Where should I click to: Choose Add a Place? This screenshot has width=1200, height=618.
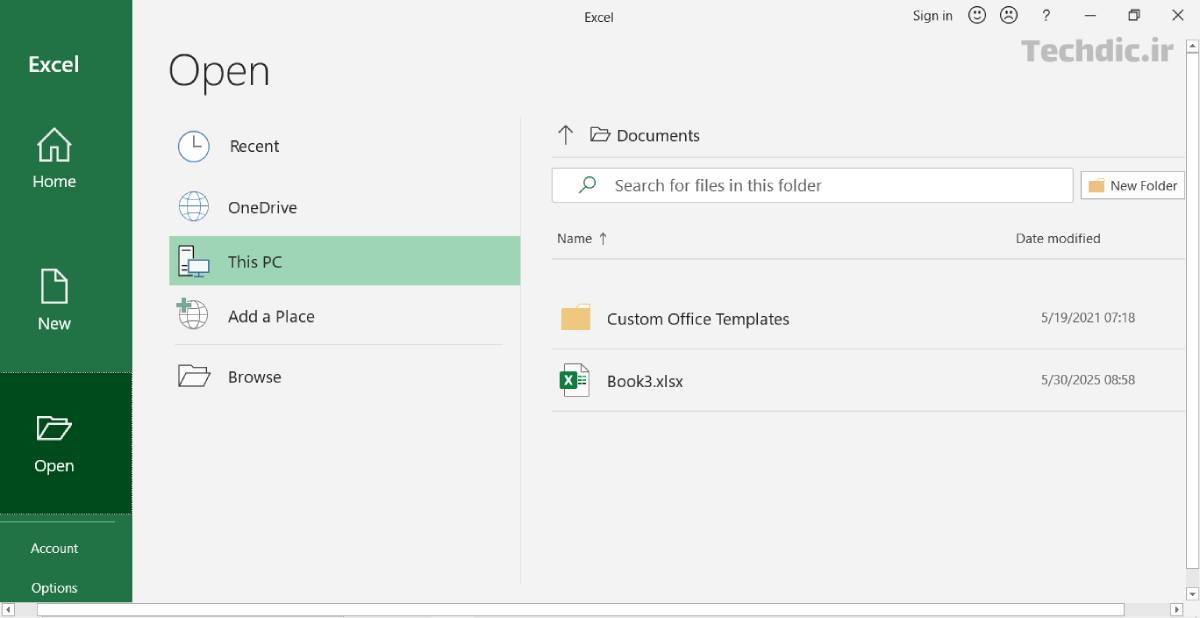tap(345, 316)
